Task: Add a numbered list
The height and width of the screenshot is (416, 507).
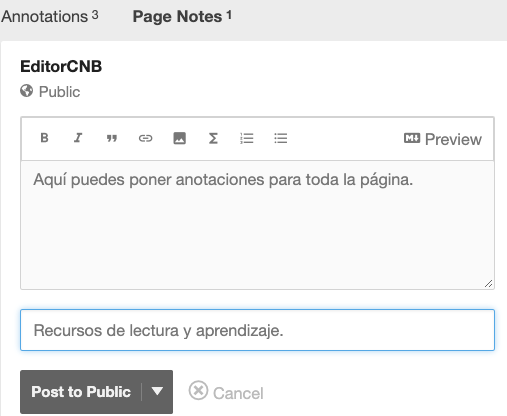Action: 247,138
